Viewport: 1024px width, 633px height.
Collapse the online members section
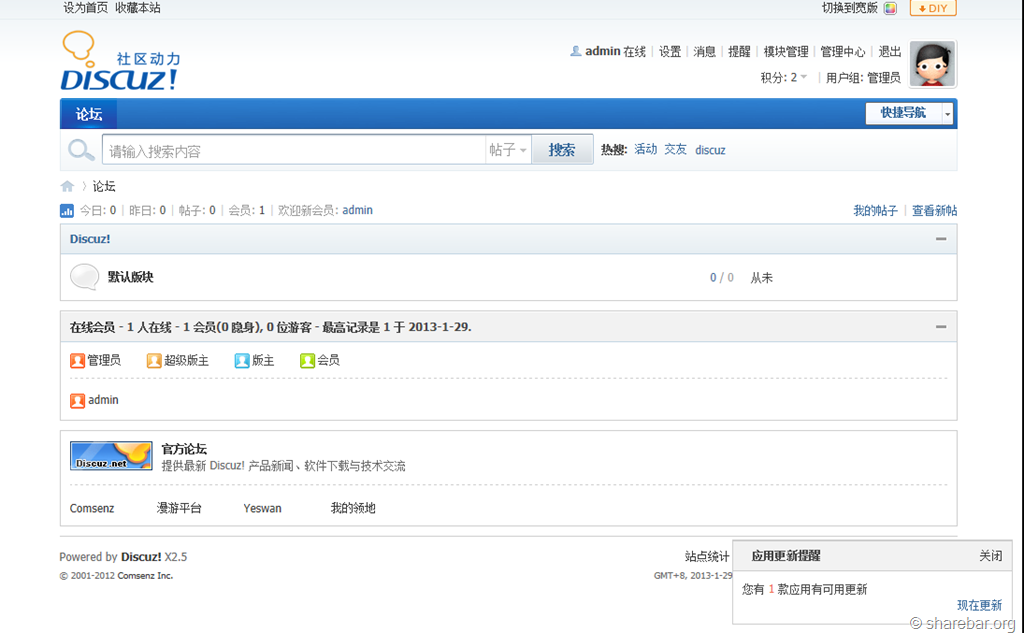[x=940, y=327]
